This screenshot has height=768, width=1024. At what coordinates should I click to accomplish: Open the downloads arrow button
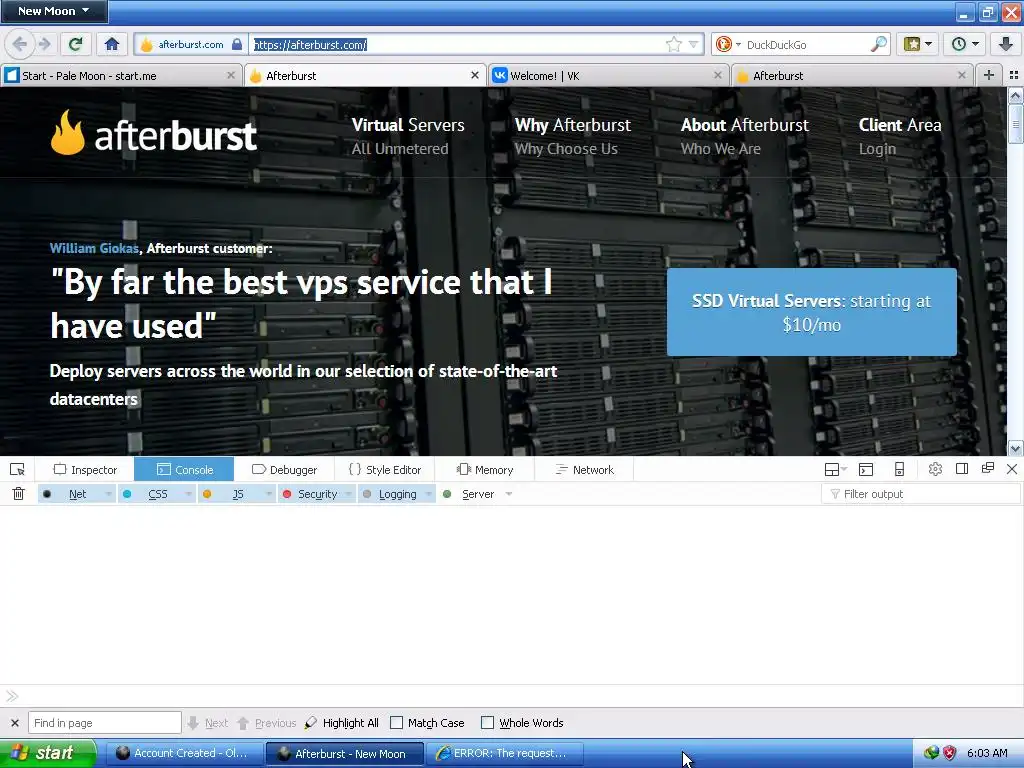tap(1006, 44)
